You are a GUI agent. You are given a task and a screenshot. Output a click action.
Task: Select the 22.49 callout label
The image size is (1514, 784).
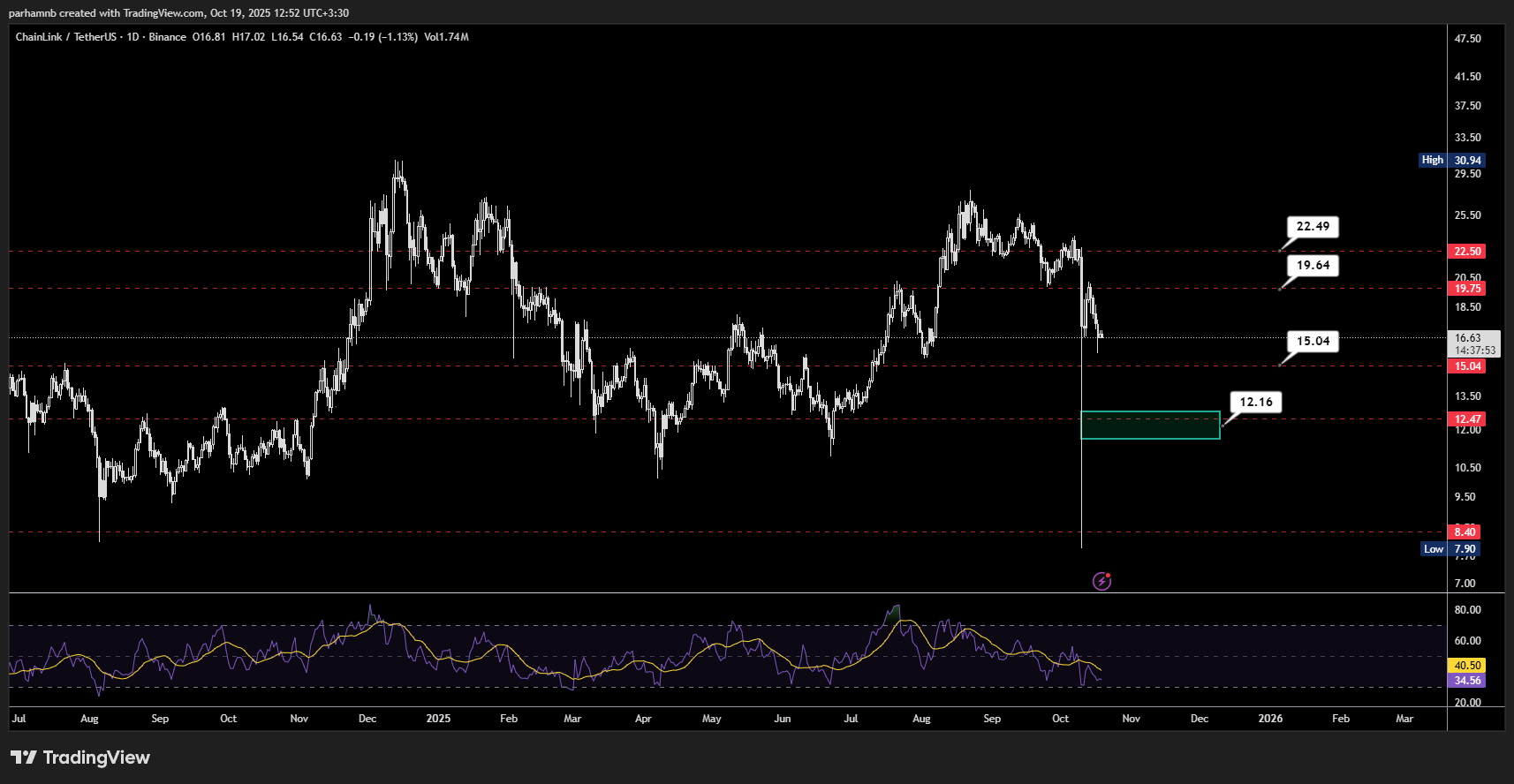click(1313, 227)
